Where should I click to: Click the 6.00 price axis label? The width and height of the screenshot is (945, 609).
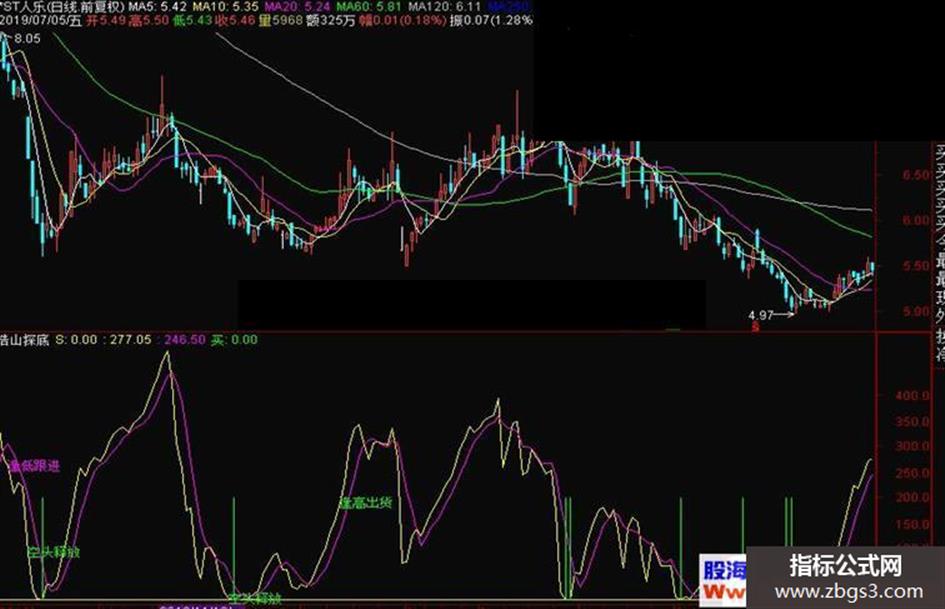coord(916,220)
